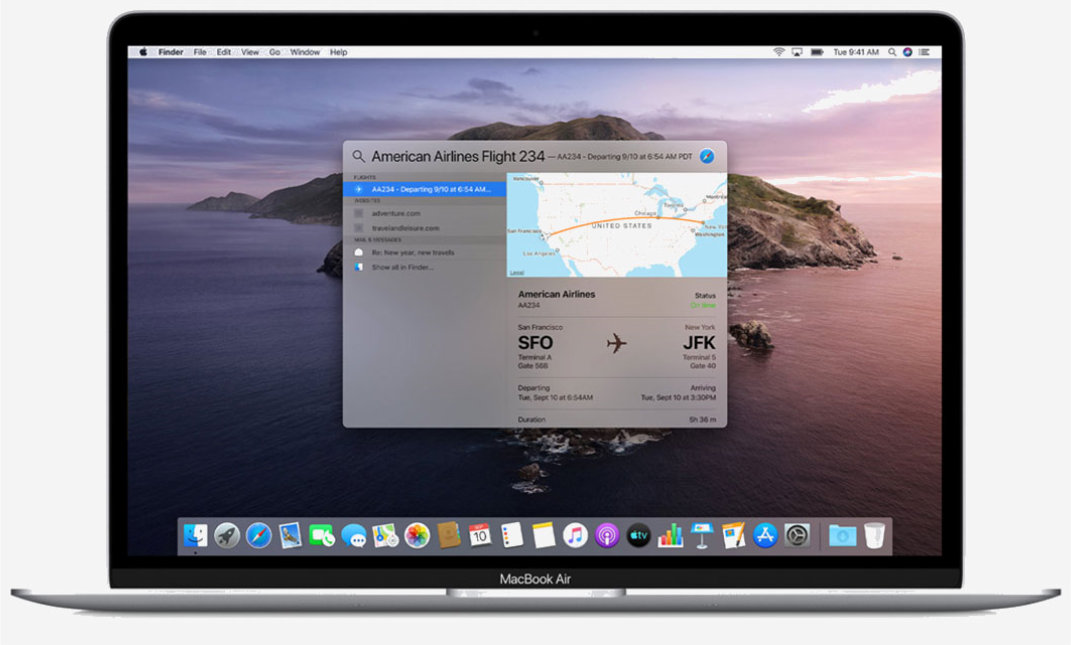The height and width of the screenshot is (645, 1071).
Task: Launch FaceTime from the Dock
Action: coord(322,536)
